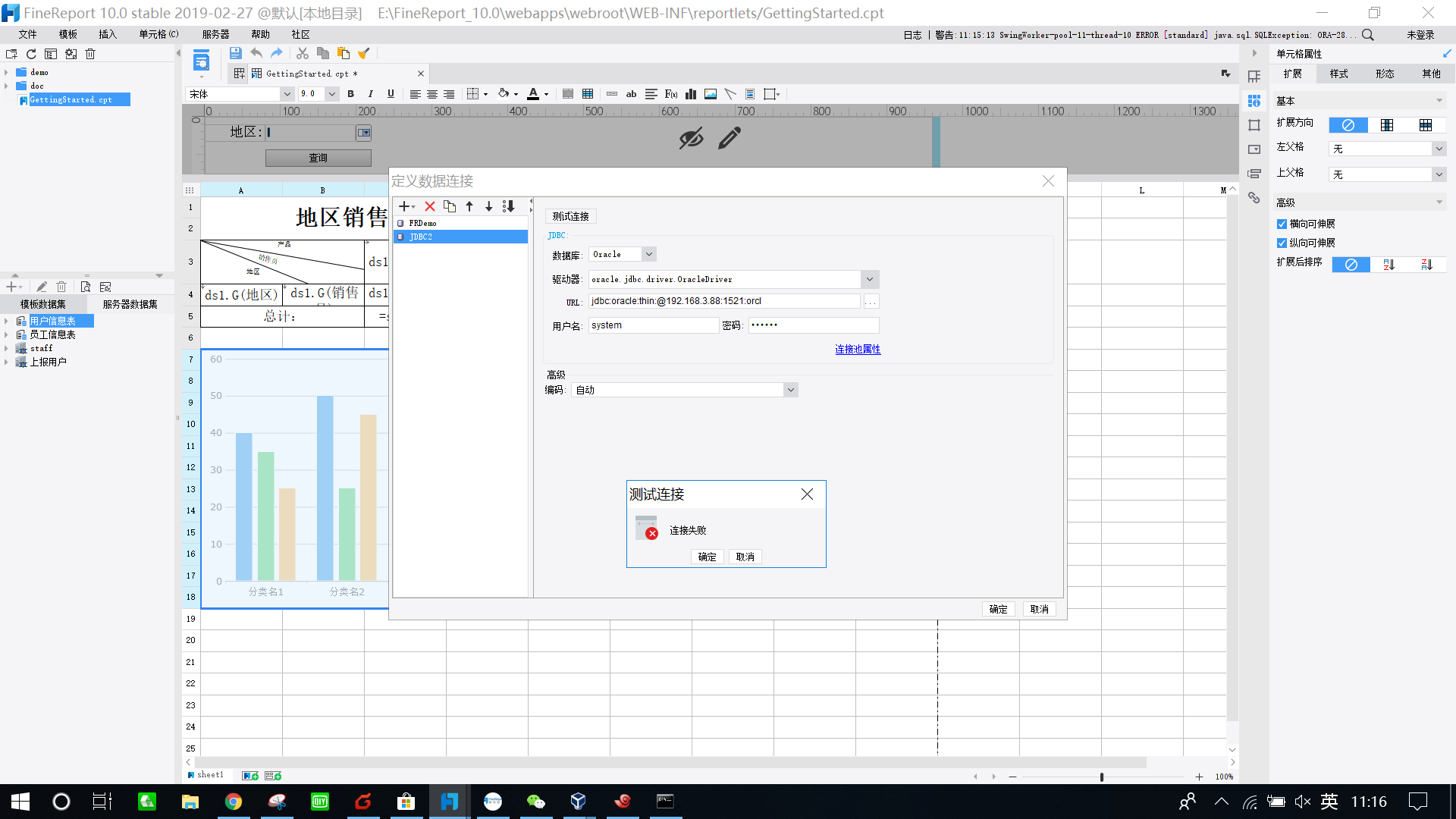Move connection down with the down arrow
Viewport: 1456px width, 819px height.
pyautogui.click(x=489, y=206)
